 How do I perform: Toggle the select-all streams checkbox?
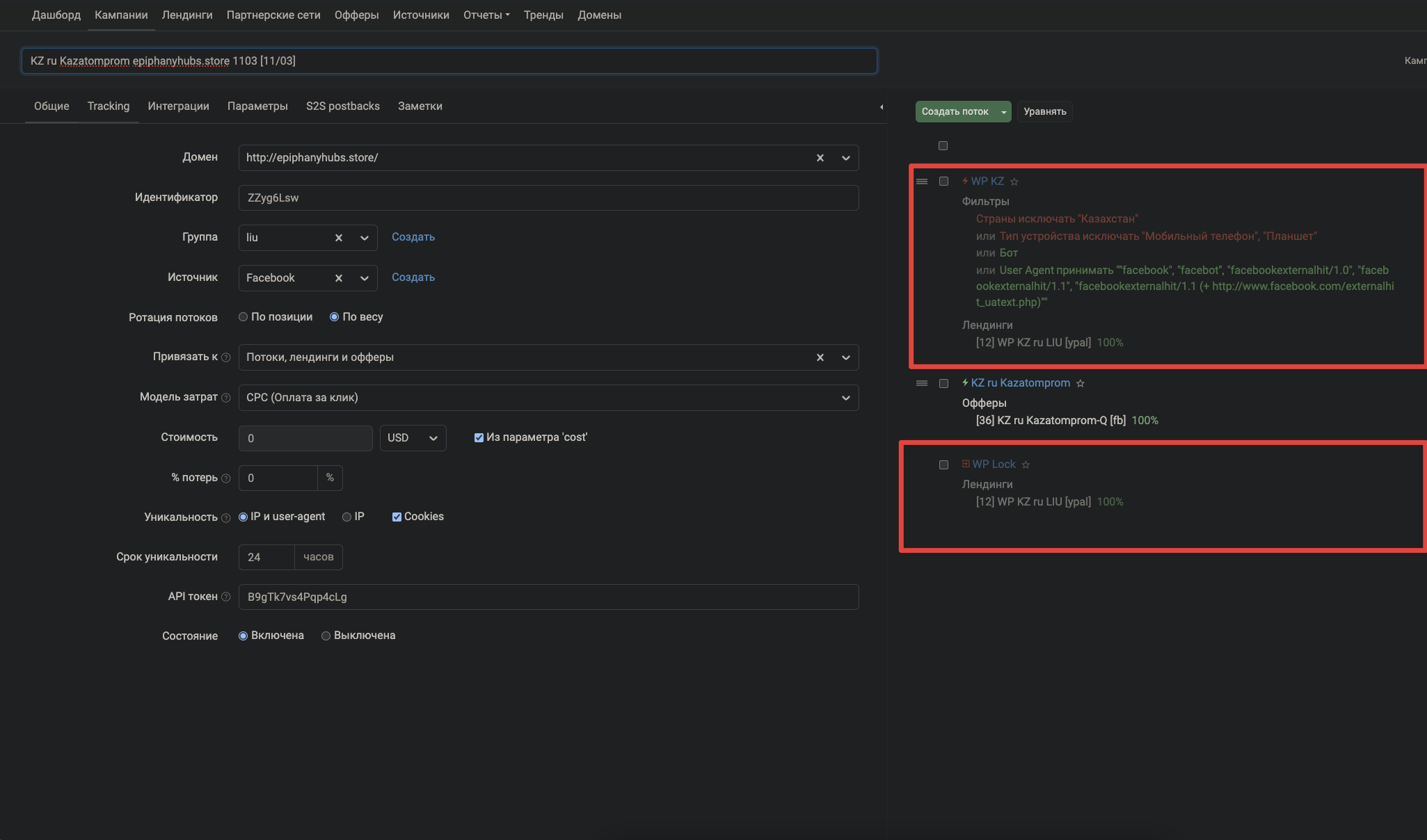943,145
